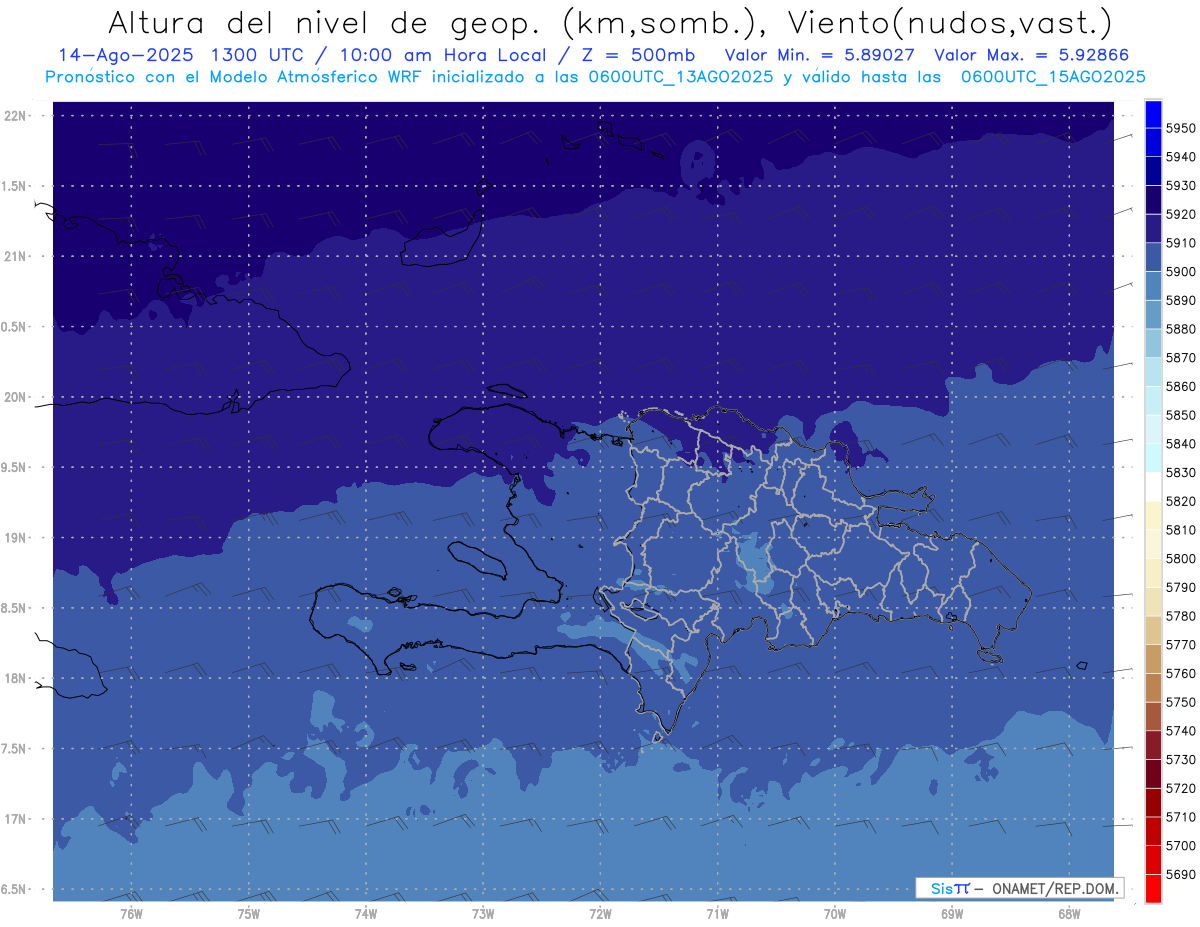Click the 5820 legend value
The image size is (1200, 927).
(x=1181, y=501)
